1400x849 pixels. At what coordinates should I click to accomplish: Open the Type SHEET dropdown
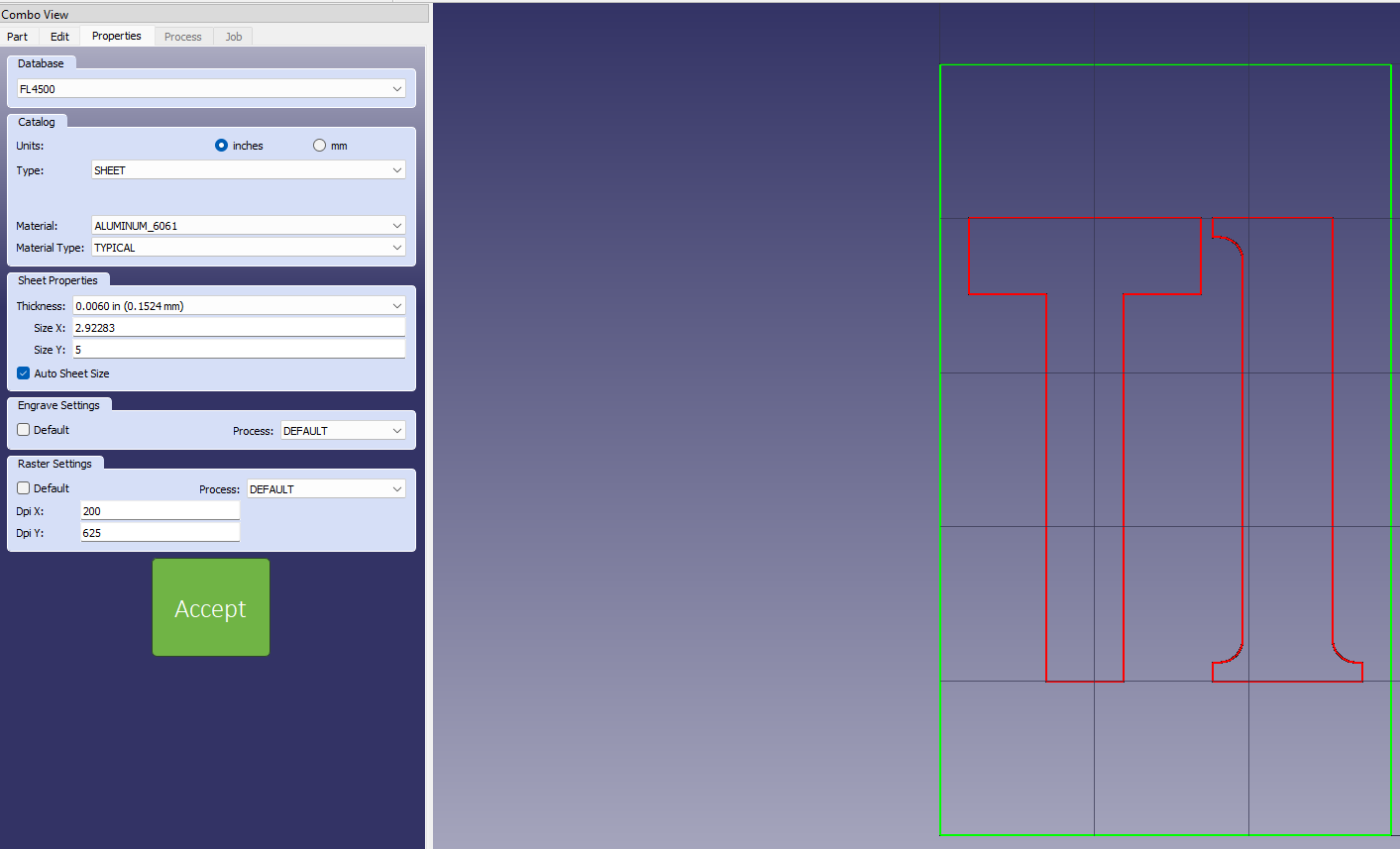point(248,170)
